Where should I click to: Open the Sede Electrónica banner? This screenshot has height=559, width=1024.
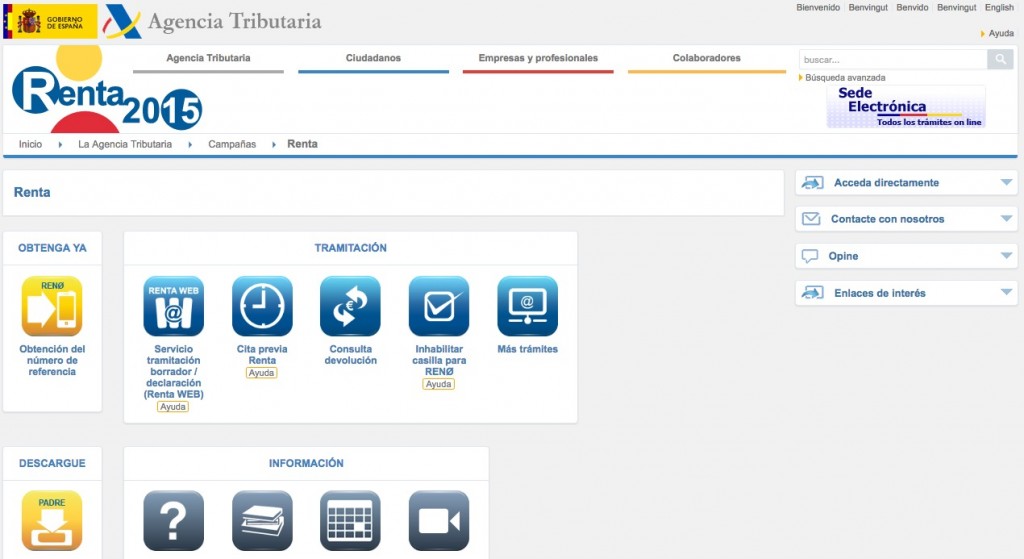(x=906, y=106)
